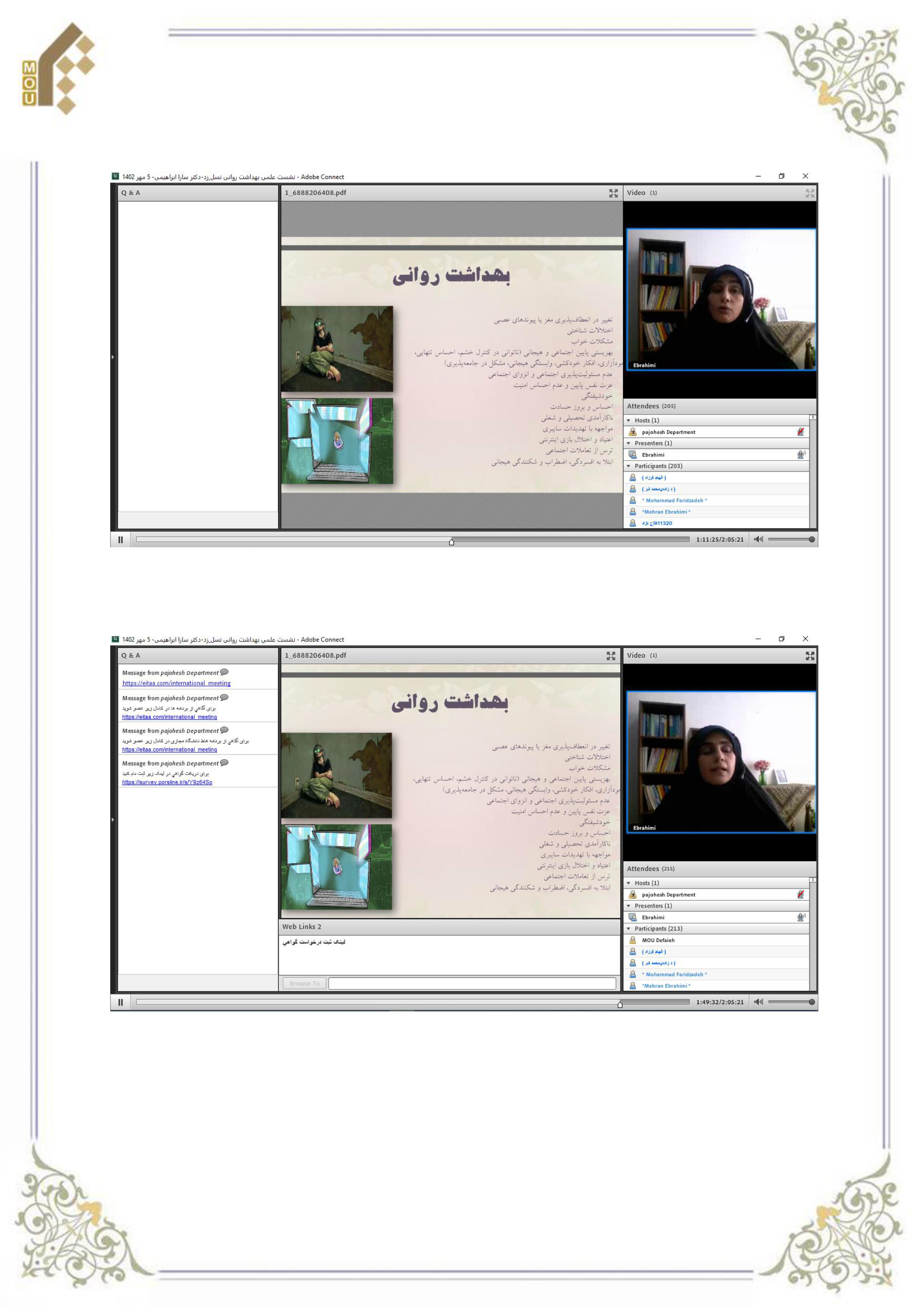Image resolution: width=924 pixels, height=1306 pixels.
Task: Mute audio using speaker icon beside 1:49:32
Action: (758, 1002)
